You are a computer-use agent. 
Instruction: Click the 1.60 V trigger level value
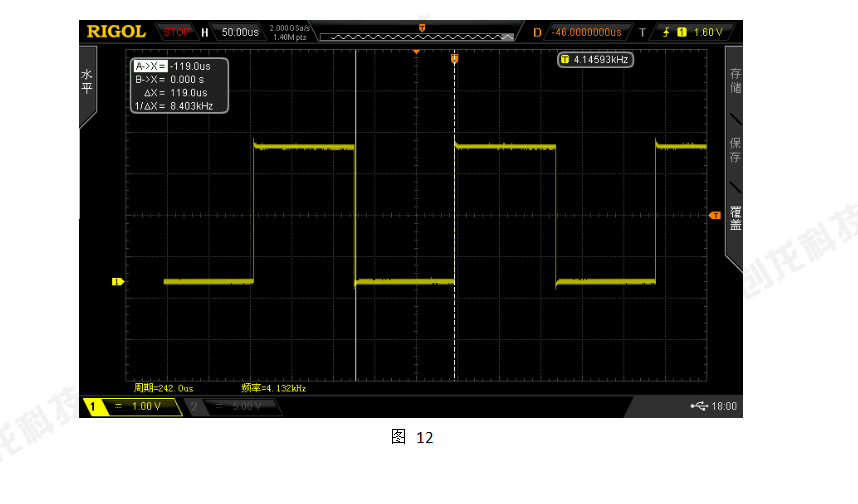tap(708, 32)
